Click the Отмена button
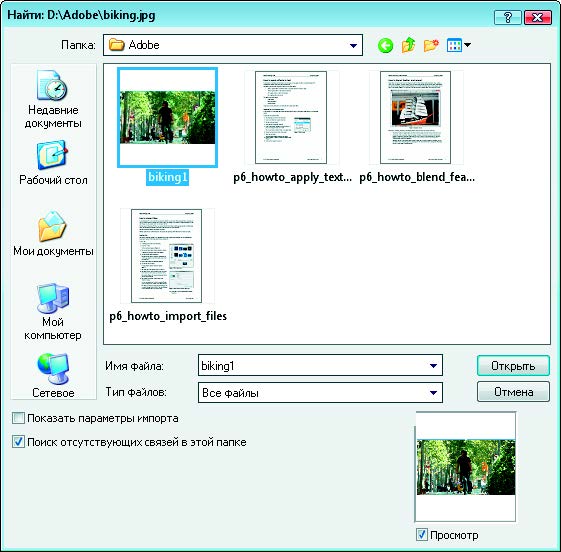Image resolution: width=561 pixels, height=552 pixels. [513, 392]
